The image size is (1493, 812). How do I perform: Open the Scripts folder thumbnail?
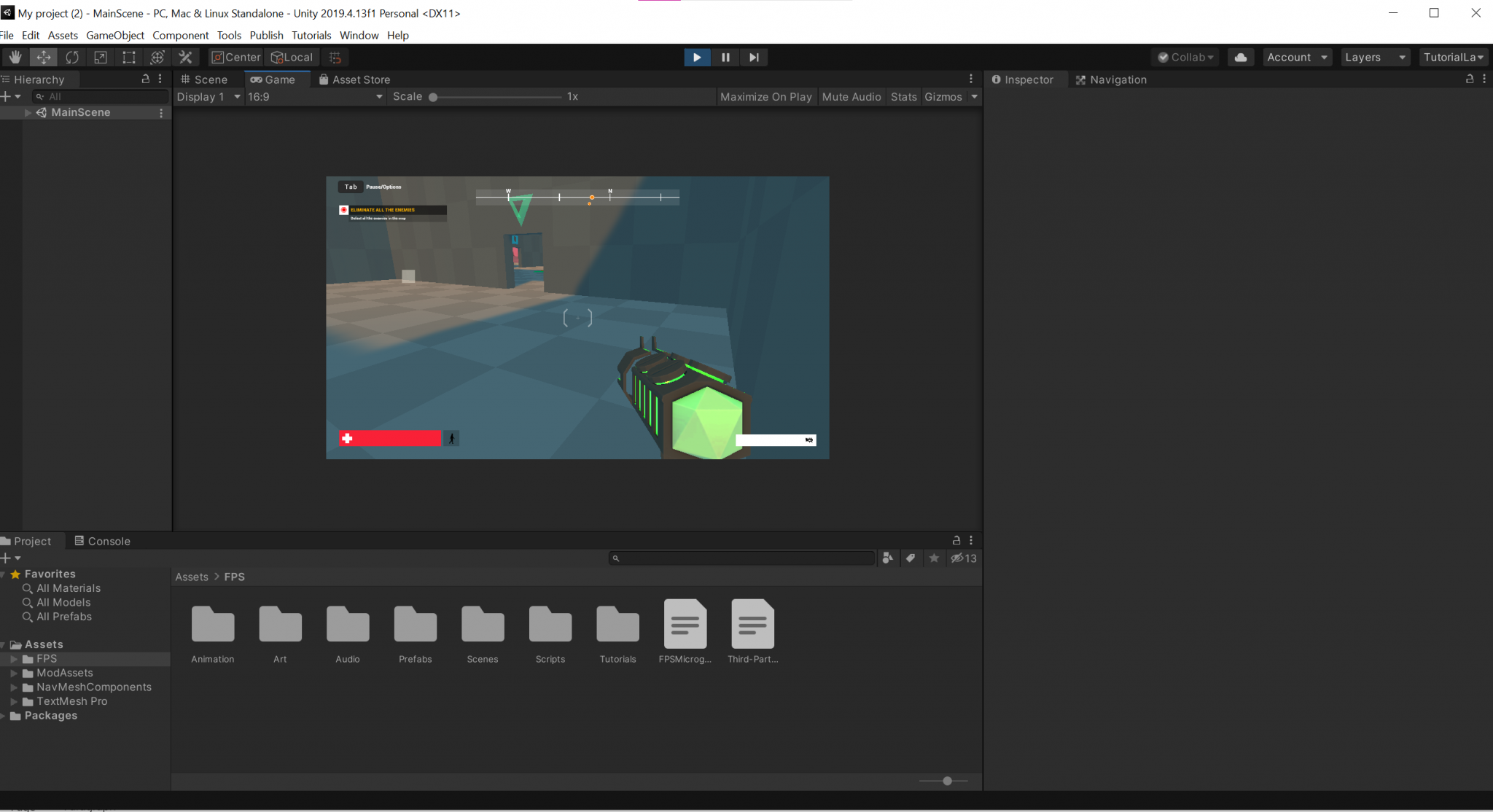[550, 625]
